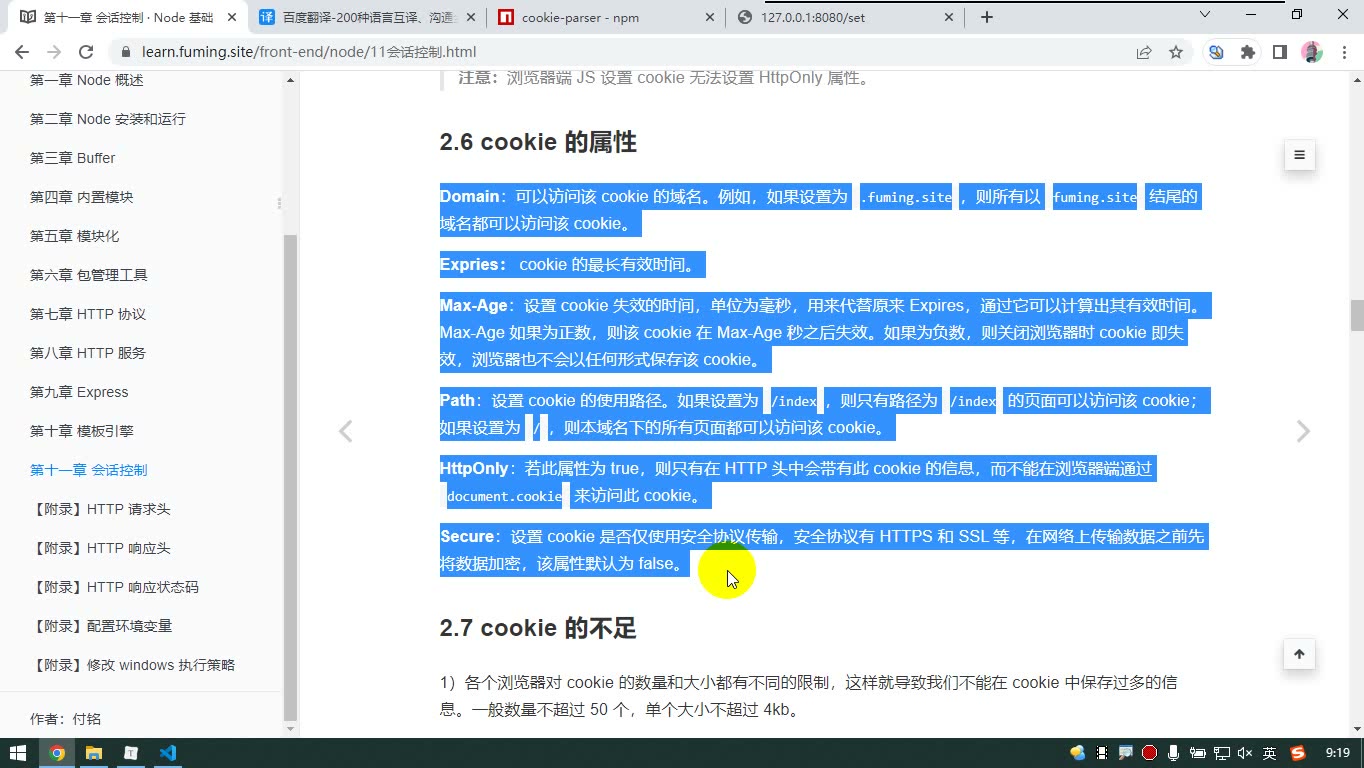This screenshot has width=1364, height=768.
Task: Unmute via the volume tray icon
Action: point(1245,753)
